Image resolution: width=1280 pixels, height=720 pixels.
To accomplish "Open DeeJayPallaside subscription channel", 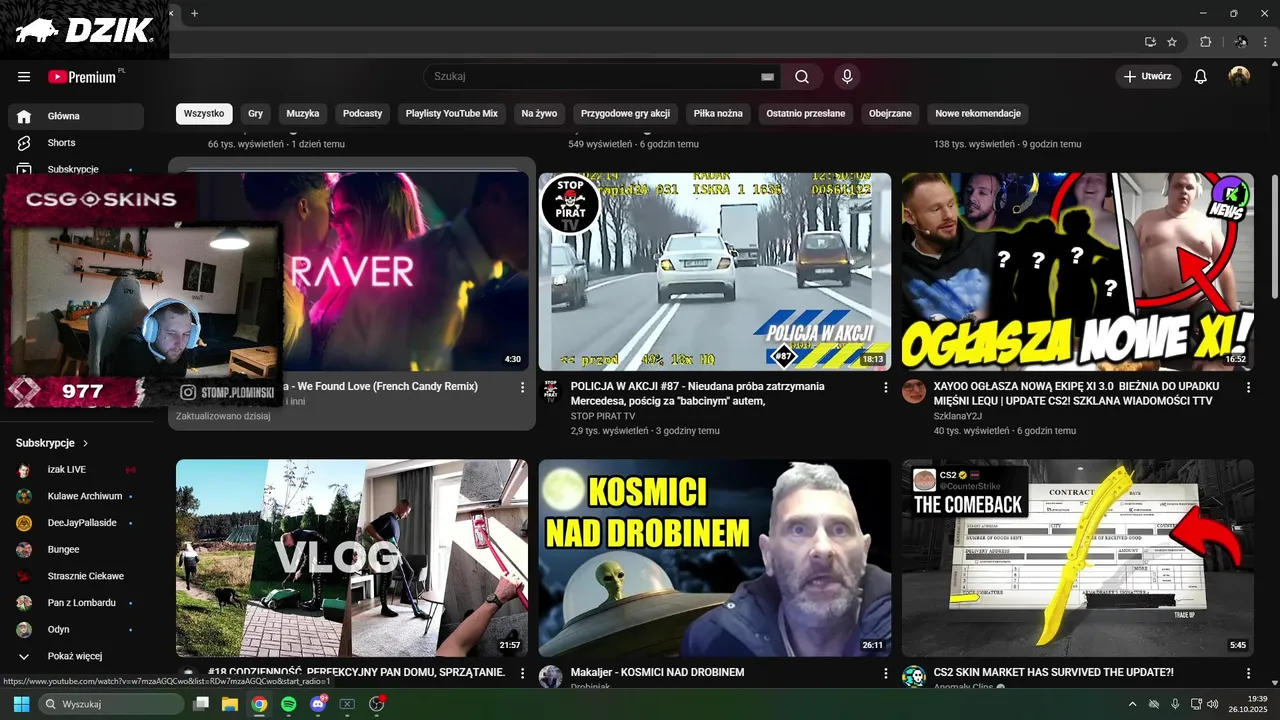I will 76,523.
